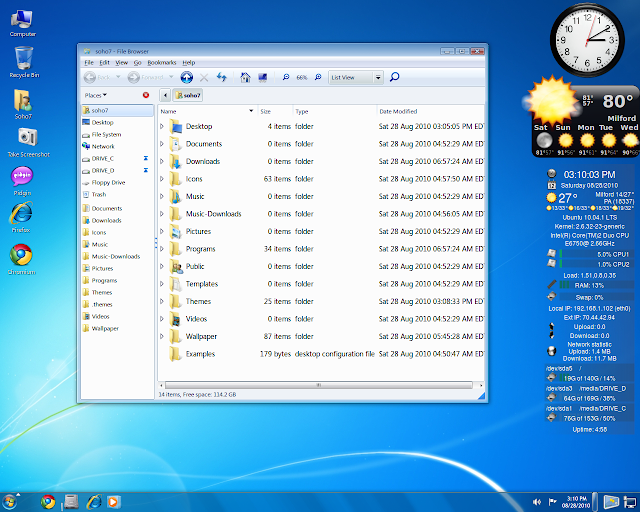This screenshot has height=512, width=640.
Task: Expand the Wallpaper folder row
Action: point(162,336)
